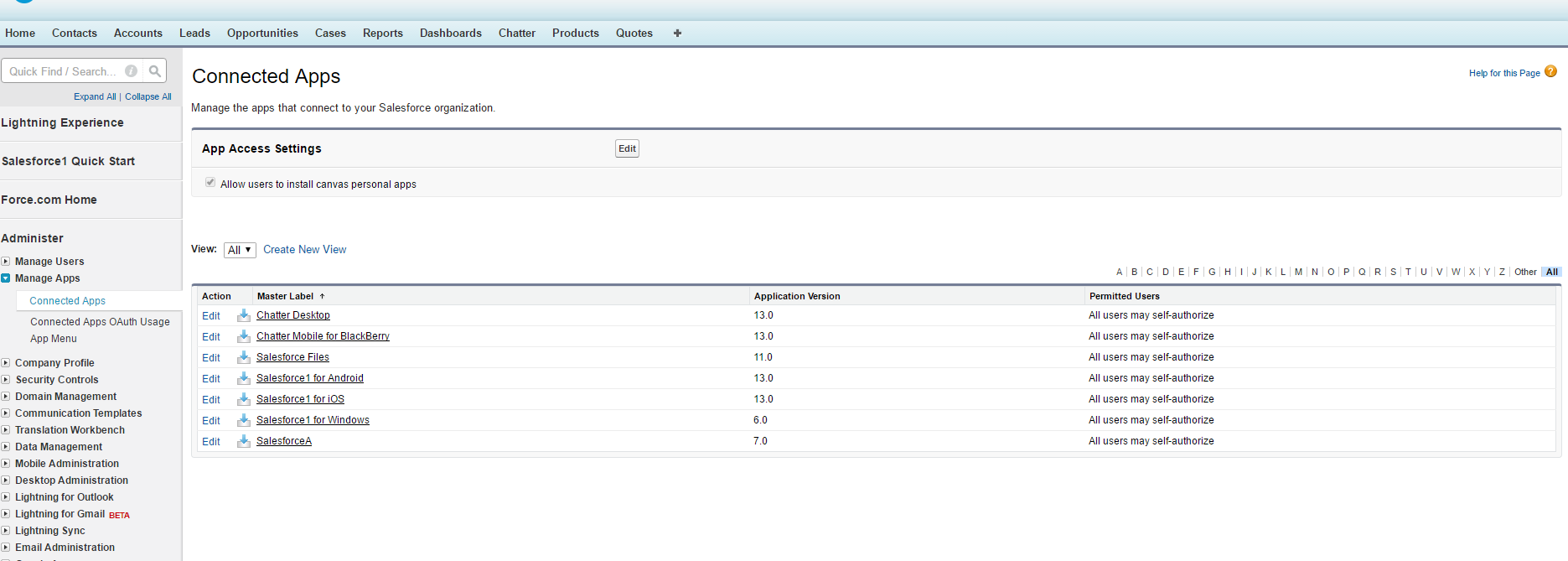Expand the Email Administration section
Screen dimensions: 1568x561
[x=6, y=548]
